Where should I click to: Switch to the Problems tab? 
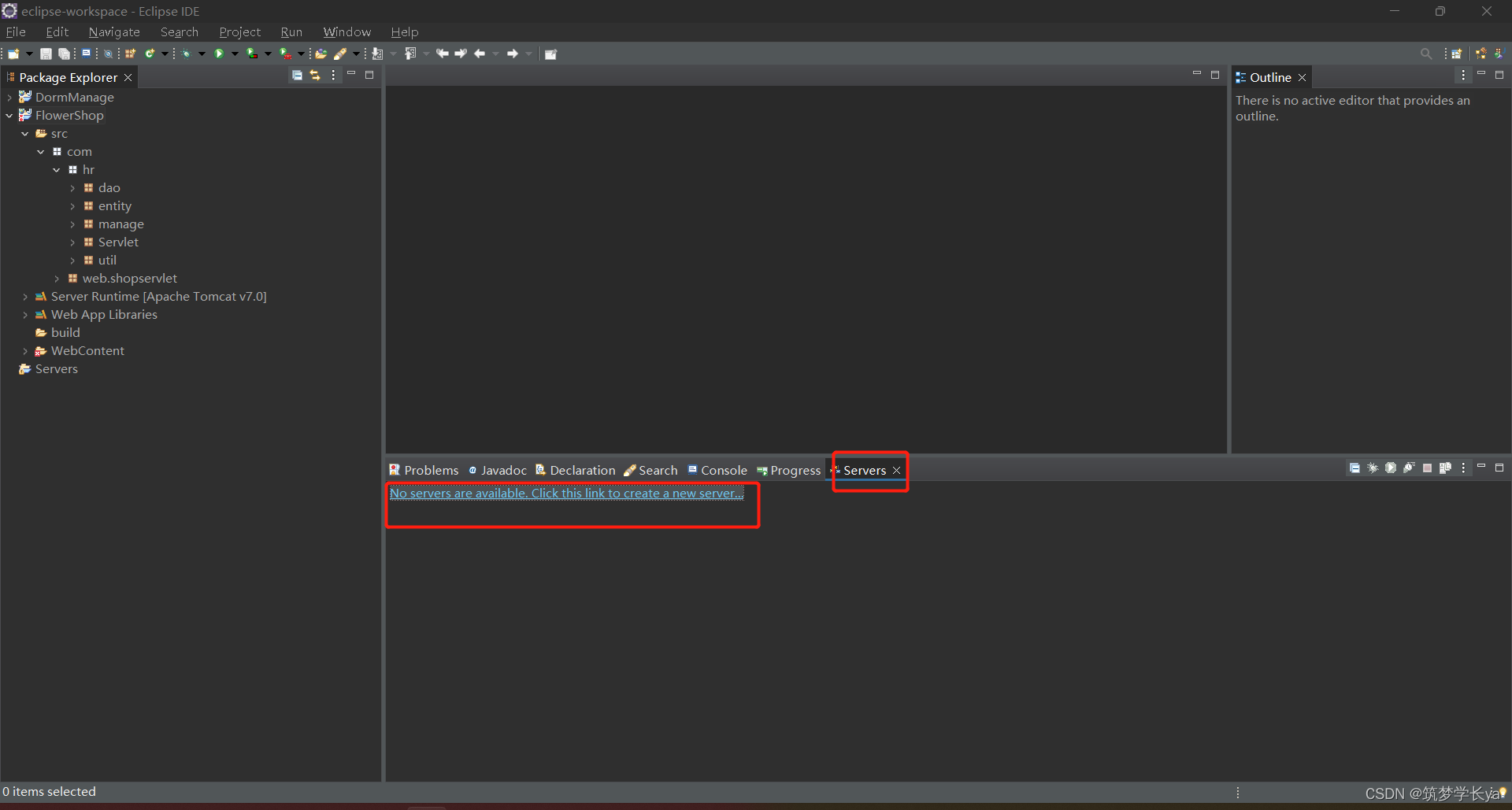(424, 470)
